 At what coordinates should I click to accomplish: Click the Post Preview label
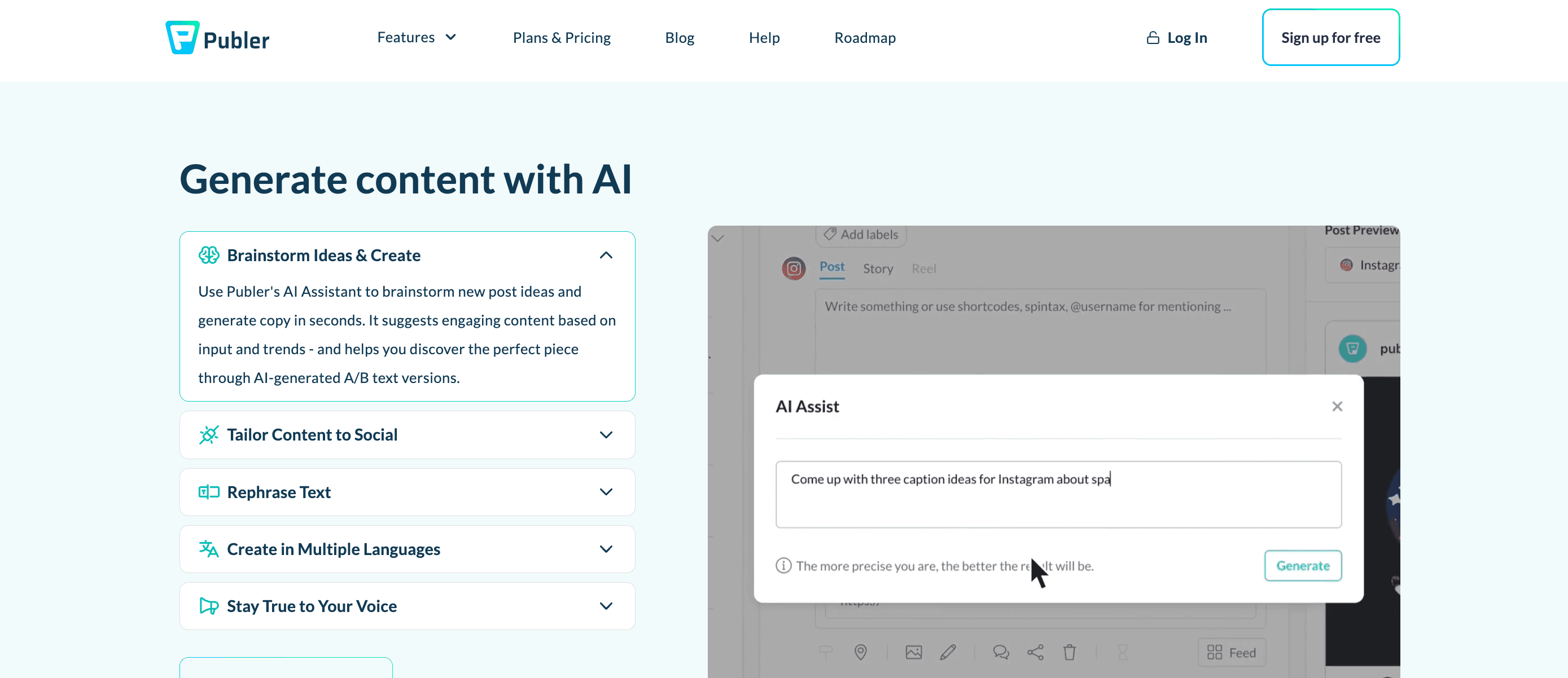click(x=1361, y=231)
